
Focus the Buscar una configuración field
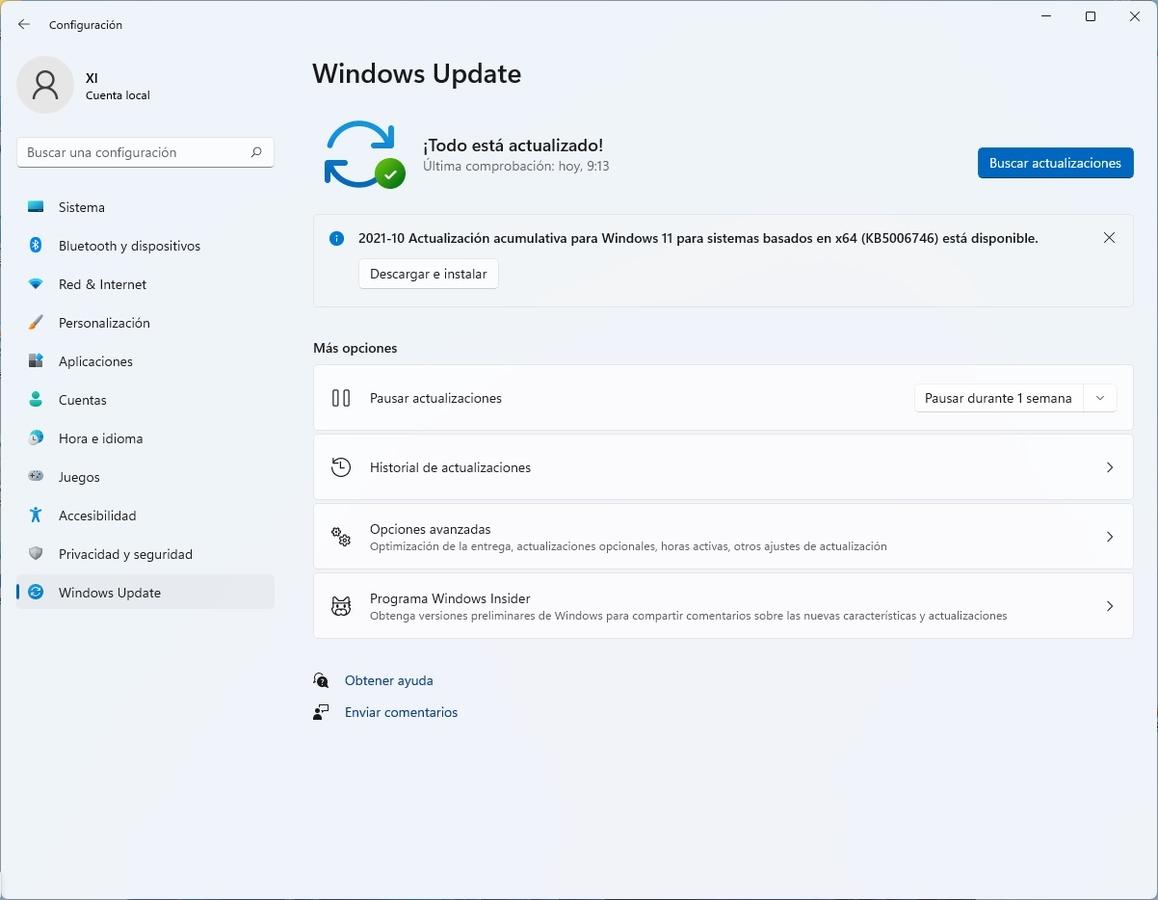(145, 152)
